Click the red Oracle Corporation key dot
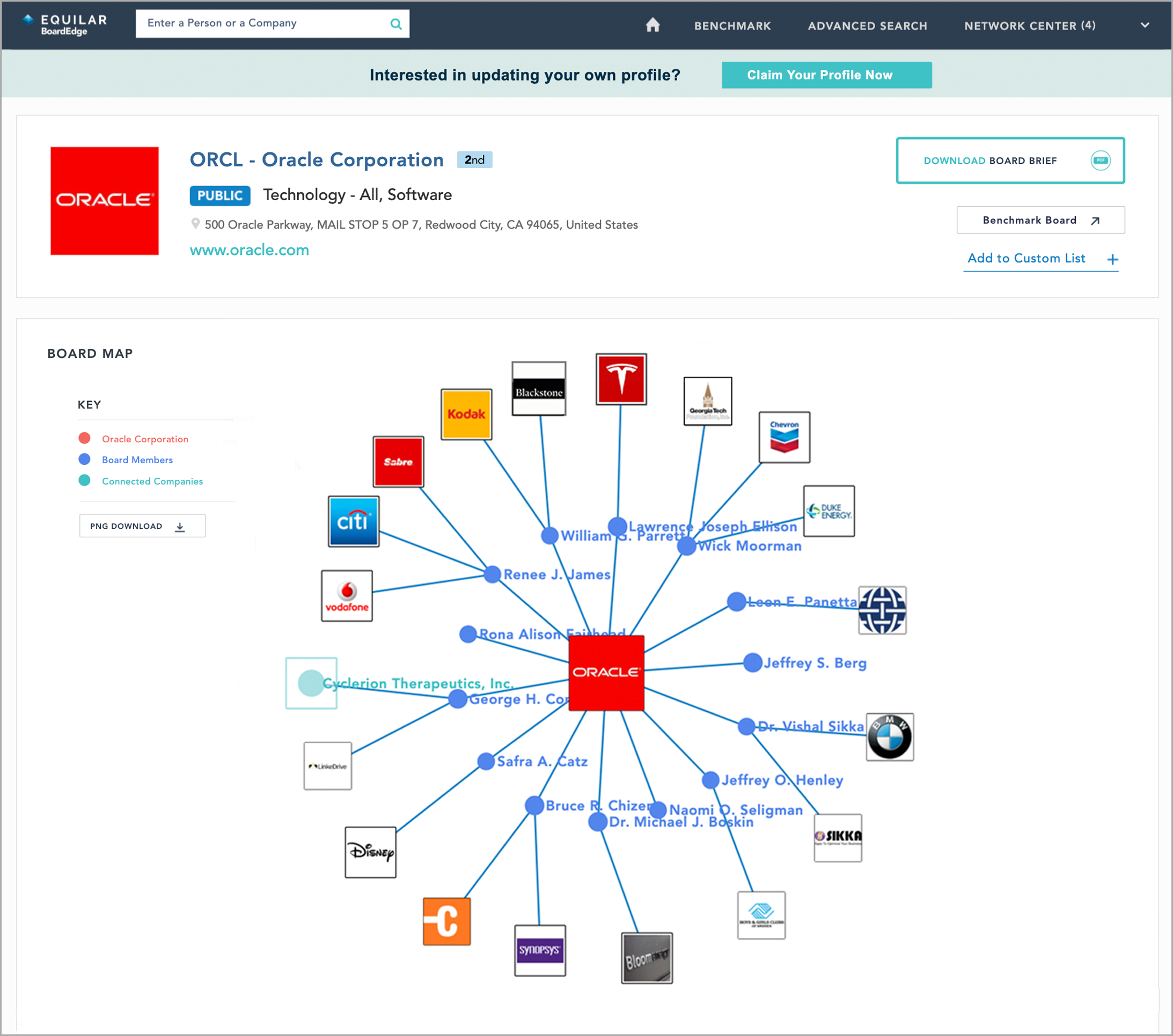The image size is (1173, 1036). 84,439
